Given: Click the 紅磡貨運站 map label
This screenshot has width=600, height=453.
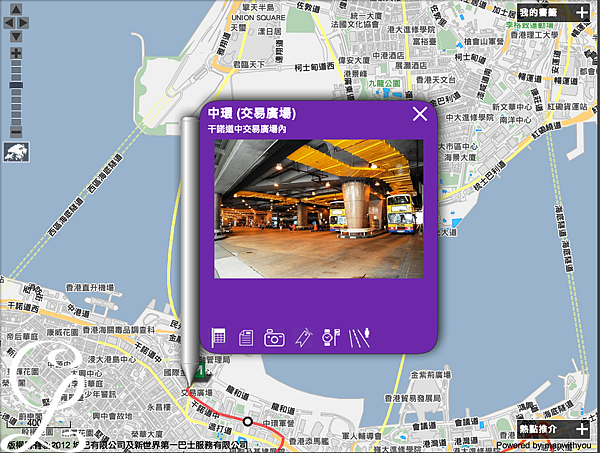Looking at the screenshot, I should (x=567, y=106).
